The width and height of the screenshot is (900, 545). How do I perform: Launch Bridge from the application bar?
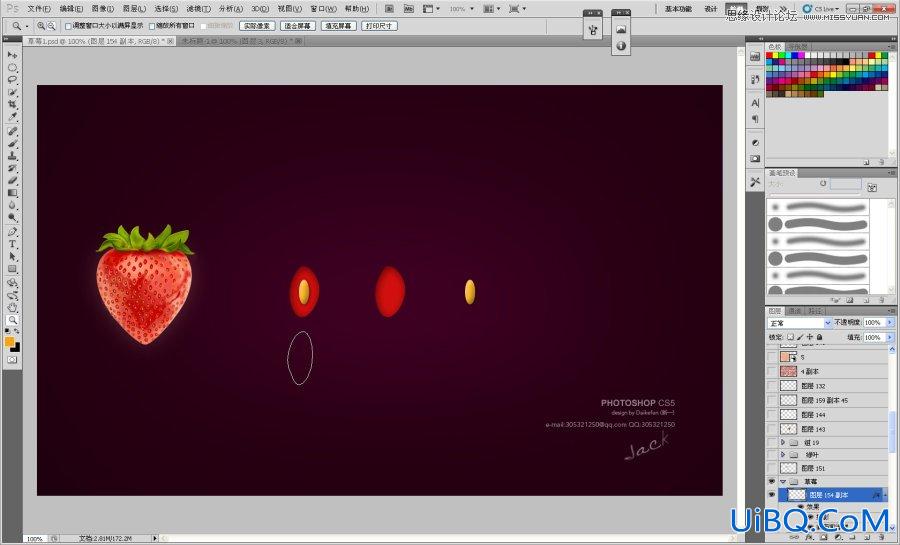click(389, 9)
